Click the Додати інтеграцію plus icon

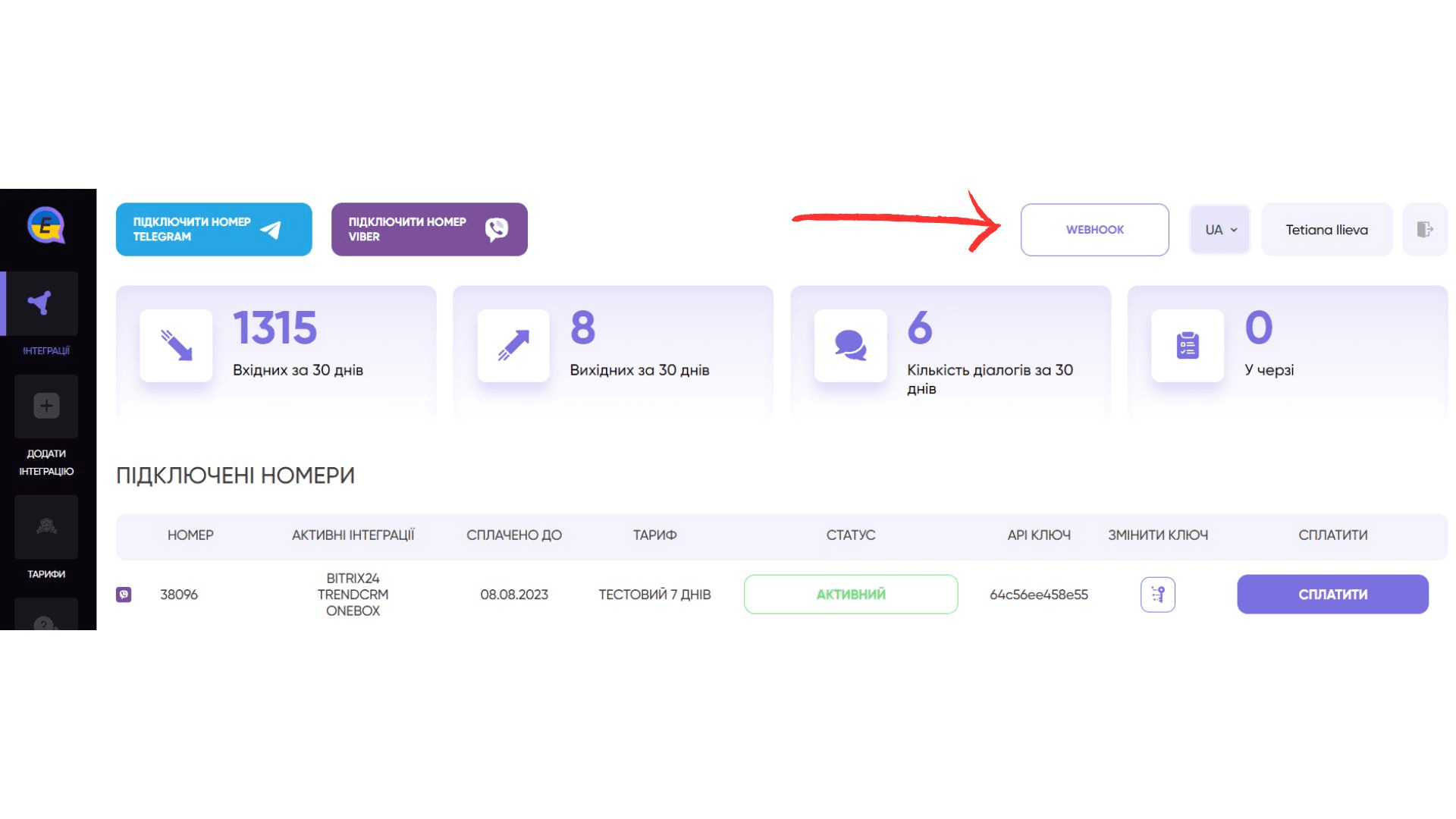(x=46, y=406)
